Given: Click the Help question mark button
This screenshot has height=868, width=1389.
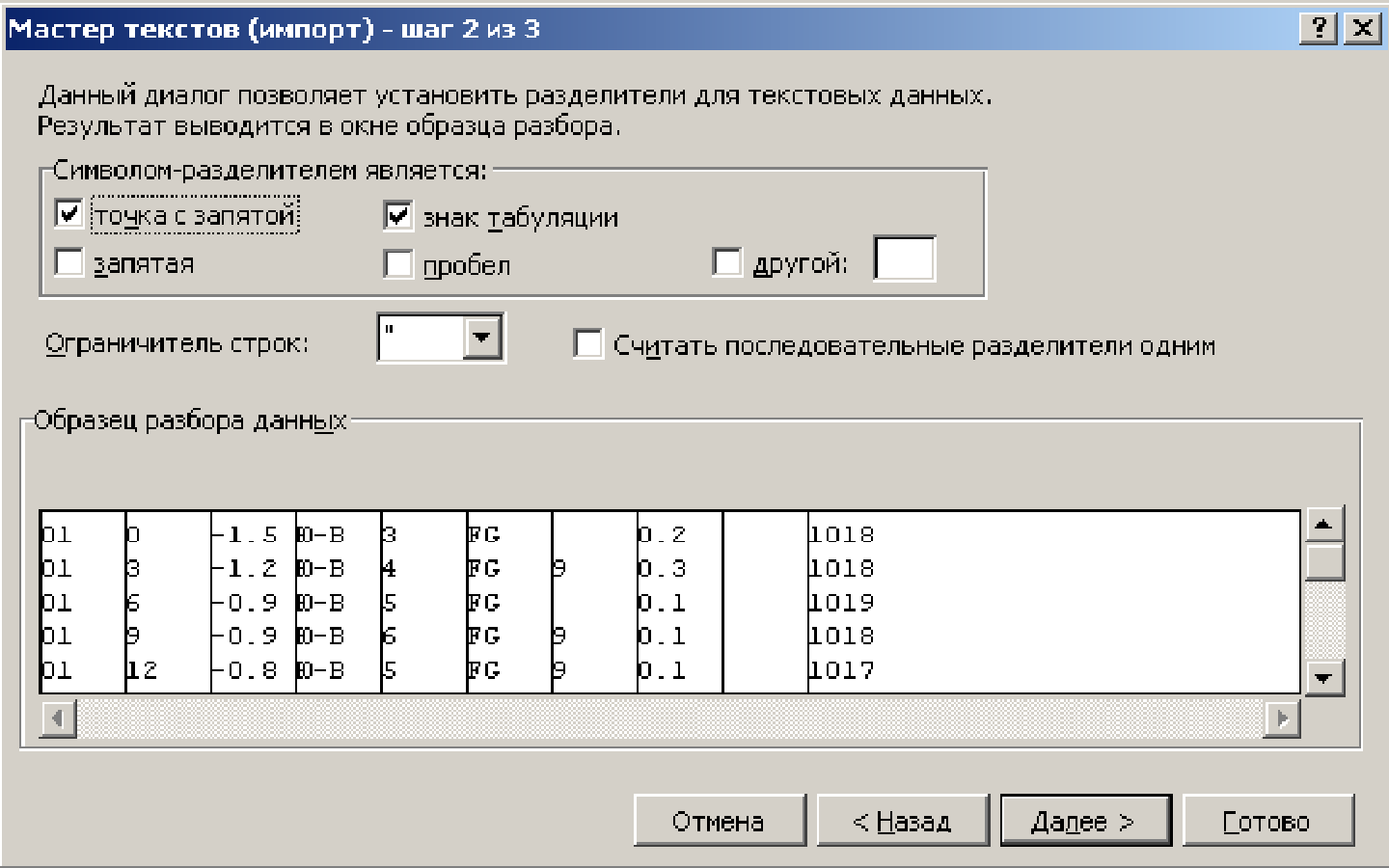Looking at the screenshot, I should [x=1318, y=28].
